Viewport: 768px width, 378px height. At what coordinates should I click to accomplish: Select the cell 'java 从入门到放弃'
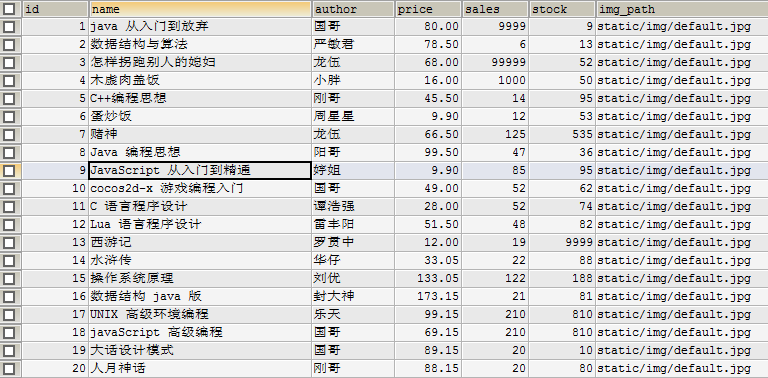tap(200, 26)
